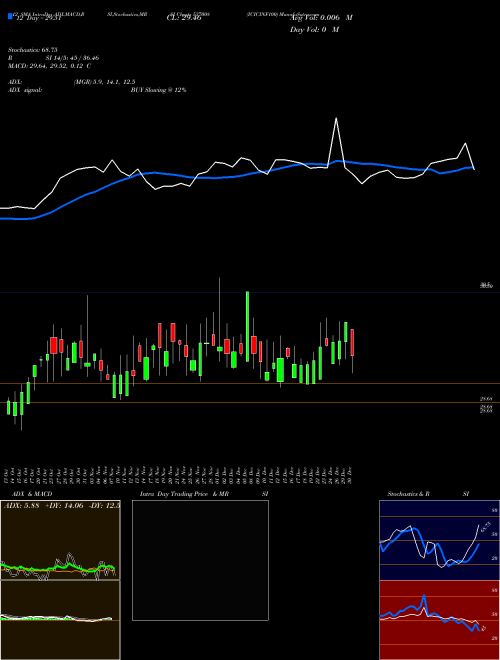Click the white price line spike peak
Viewport: 500px width, 660px height.
(336, 119)
